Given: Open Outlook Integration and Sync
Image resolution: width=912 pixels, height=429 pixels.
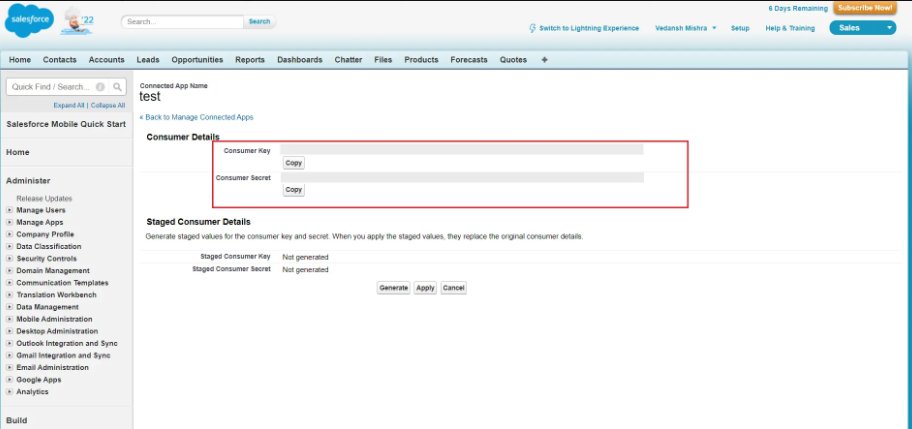Looking at the screenshot, I should [67, 344].
